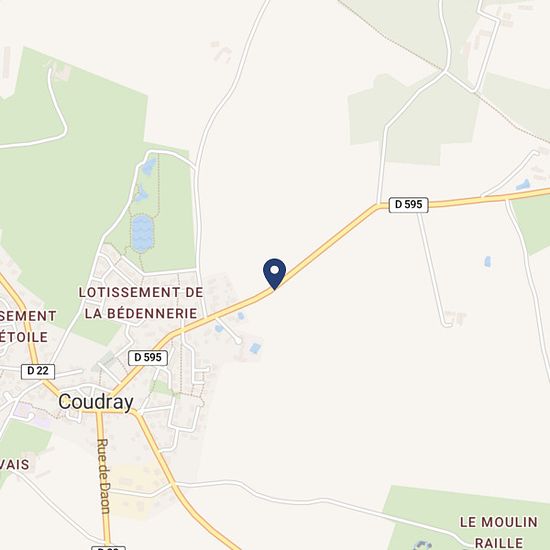550x550 pixels.
Task: Click the yellow shaded area beside Rue de Daon
Action: click(135, 488)
